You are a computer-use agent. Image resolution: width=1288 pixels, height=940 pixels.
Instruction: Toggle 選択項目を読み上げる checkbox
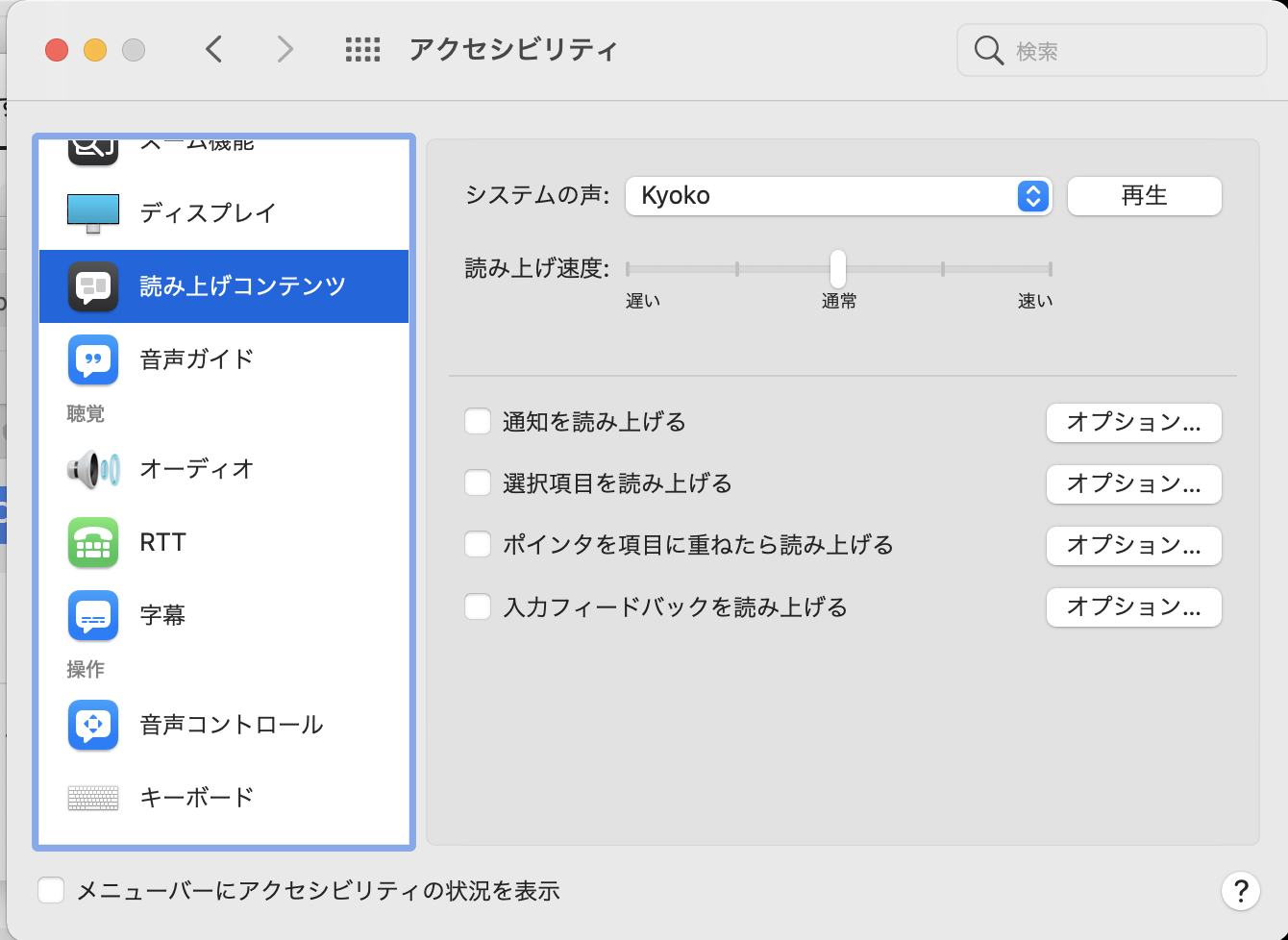coord(478,482)
